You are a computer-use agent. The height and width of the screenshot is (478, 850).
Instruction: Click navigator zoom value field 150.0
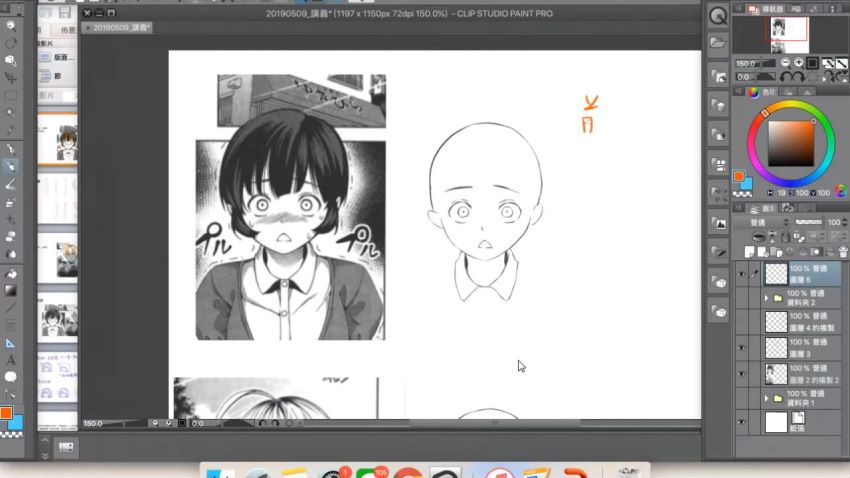point(748,63)
